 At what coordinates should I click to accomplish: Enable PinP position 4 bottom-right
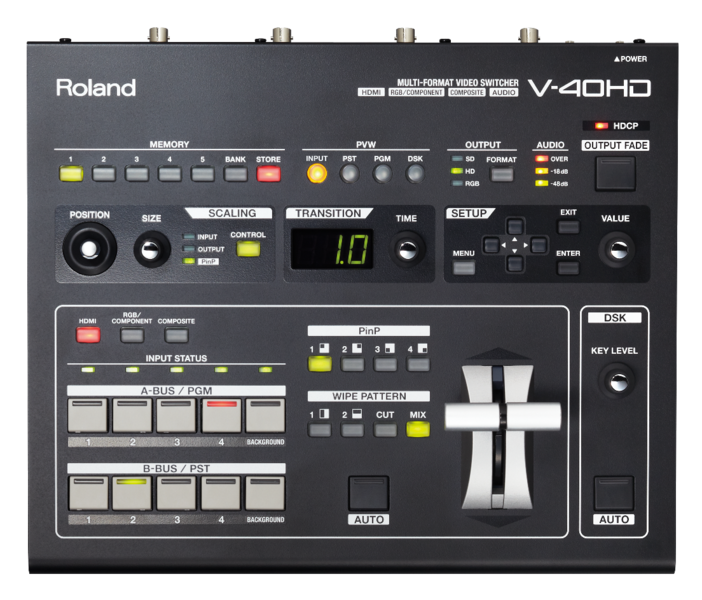point(418,364)
